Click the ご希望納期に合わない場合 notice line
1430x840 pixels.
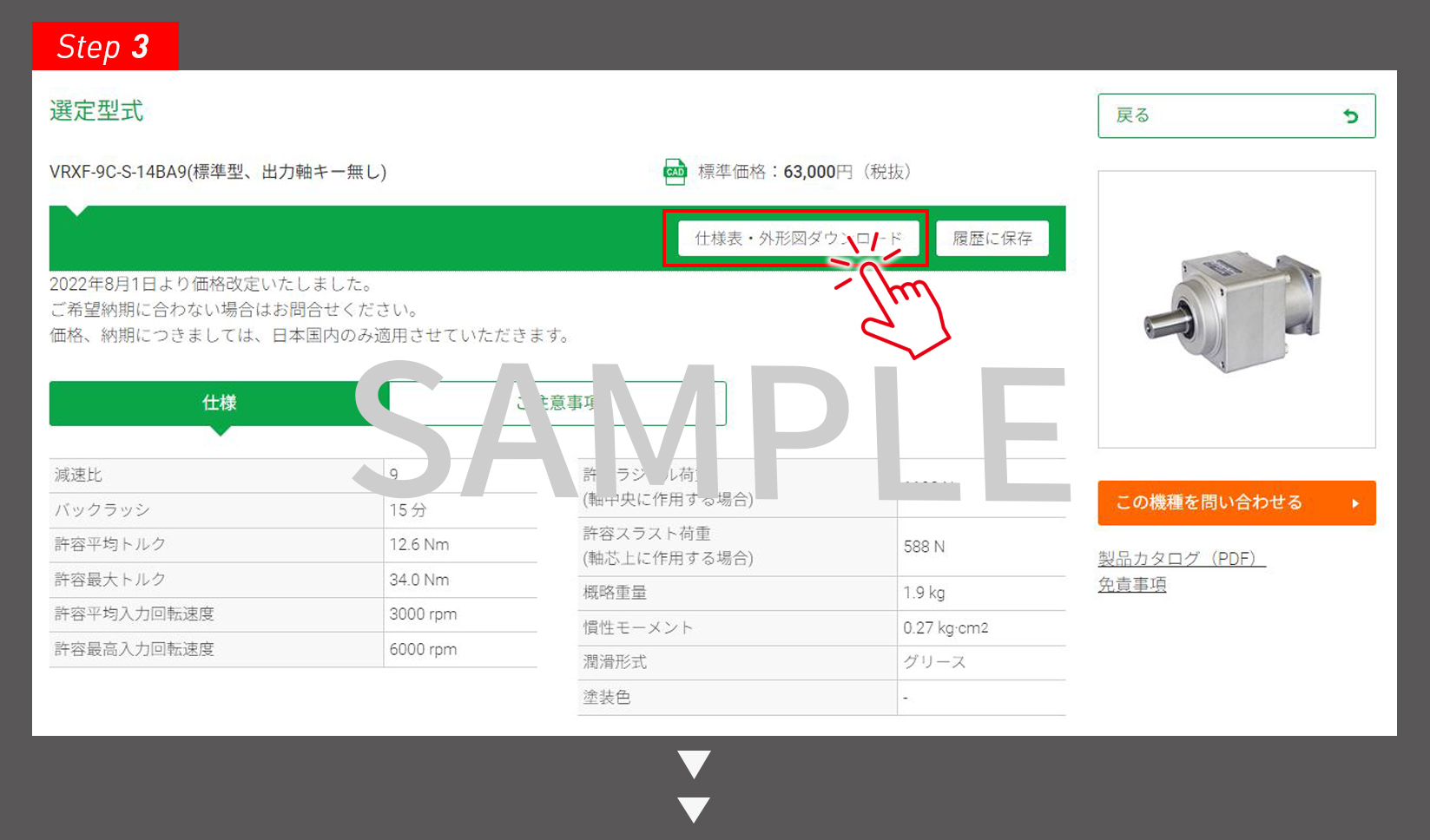pos(236,310)
